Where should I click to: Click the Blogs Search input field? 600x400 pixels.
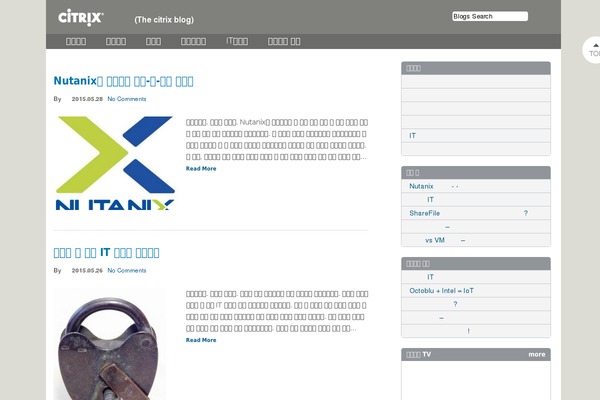coord(490,16)
